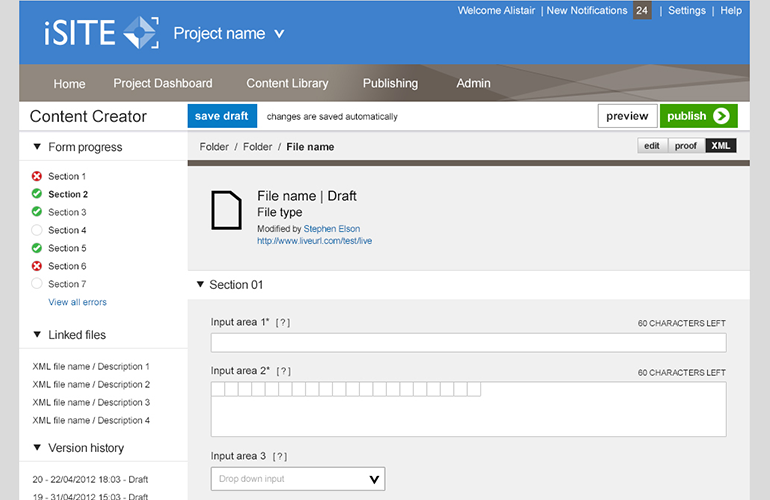Click the document file icon
770x500 pixels.
pyautogui.click(x=226, y=210)
